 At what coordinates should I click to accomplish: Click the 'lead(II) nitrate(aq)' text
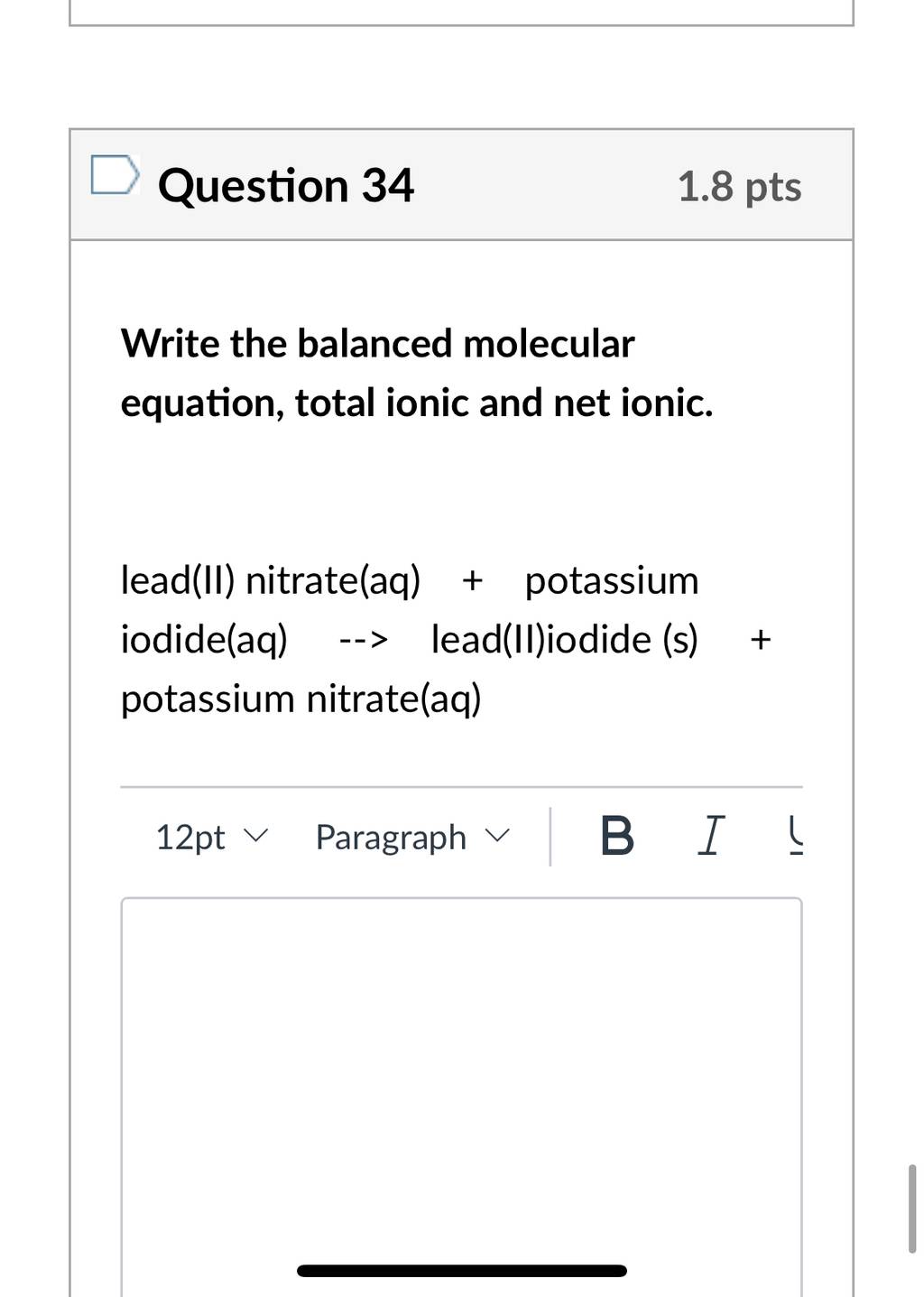[271, 580]
